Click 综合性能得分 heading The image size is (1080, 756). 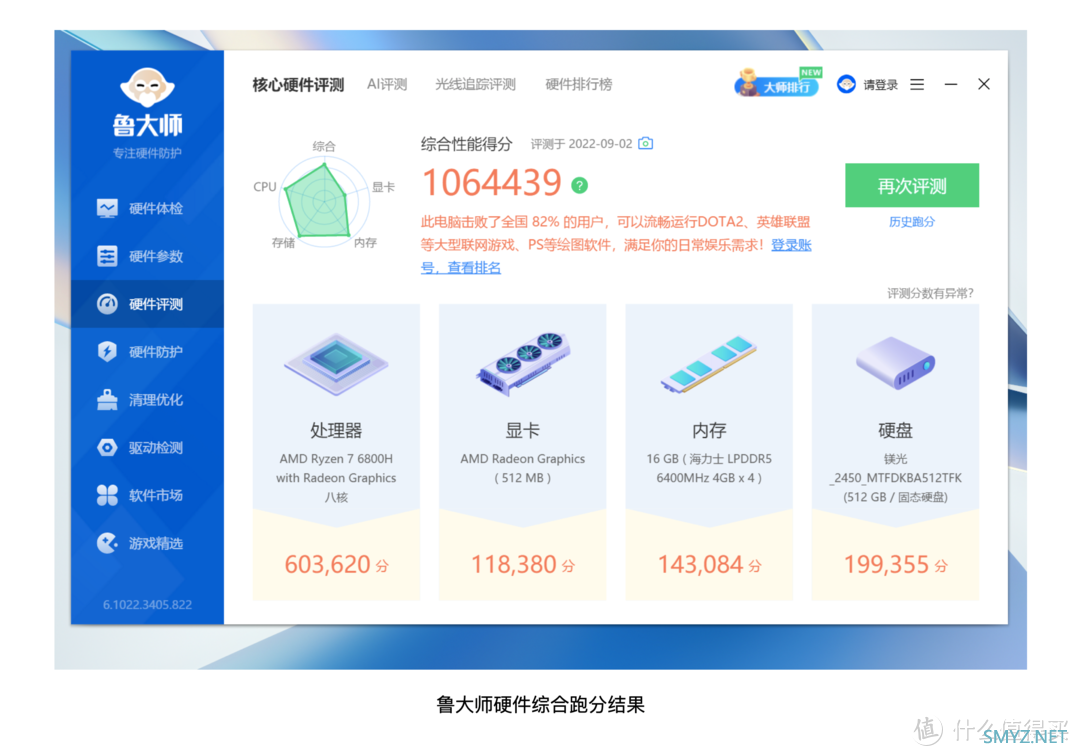[466, 144]
